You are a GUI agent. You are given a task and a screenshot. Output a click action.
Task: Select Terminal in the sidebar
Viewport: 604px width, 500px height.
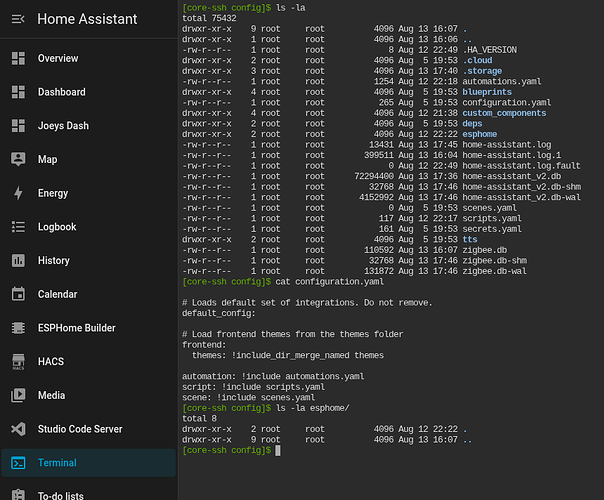[x=57, y=463]
